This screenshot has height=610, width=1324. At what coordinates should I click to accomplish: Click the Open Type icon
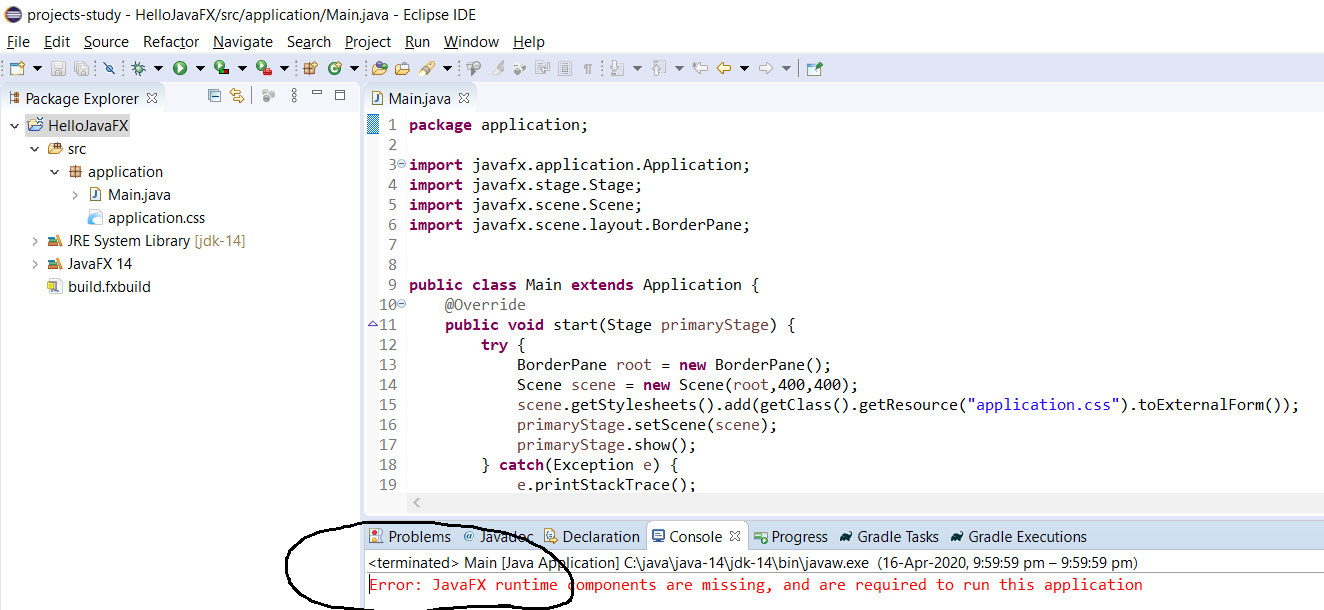[x=379, y=68]
